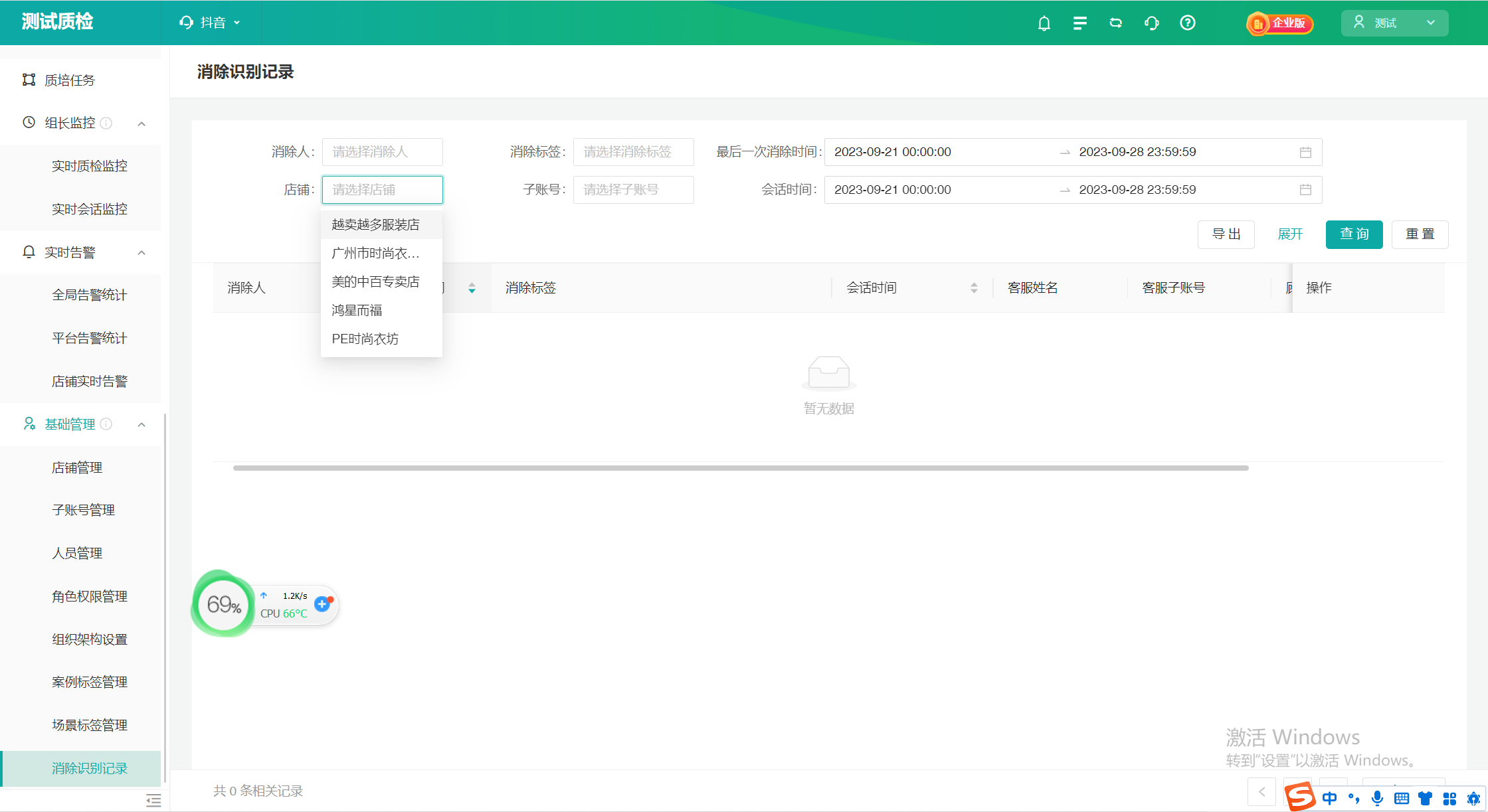Click the 企业版 enterprise badge
The width and height of the screenshot is (1488, 812).
[1279, 23]
